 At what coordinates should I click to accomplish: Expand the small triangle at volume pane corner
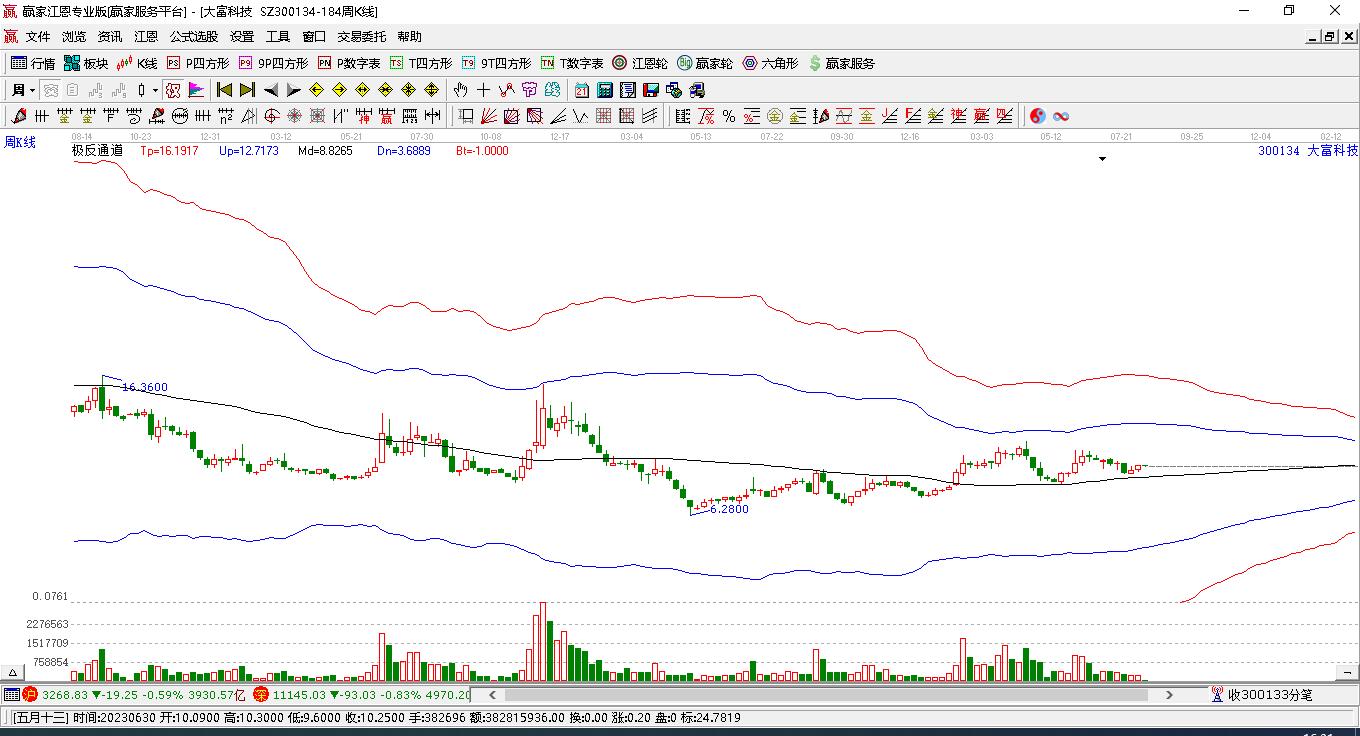pyautogui.click(x=14, y=674)
